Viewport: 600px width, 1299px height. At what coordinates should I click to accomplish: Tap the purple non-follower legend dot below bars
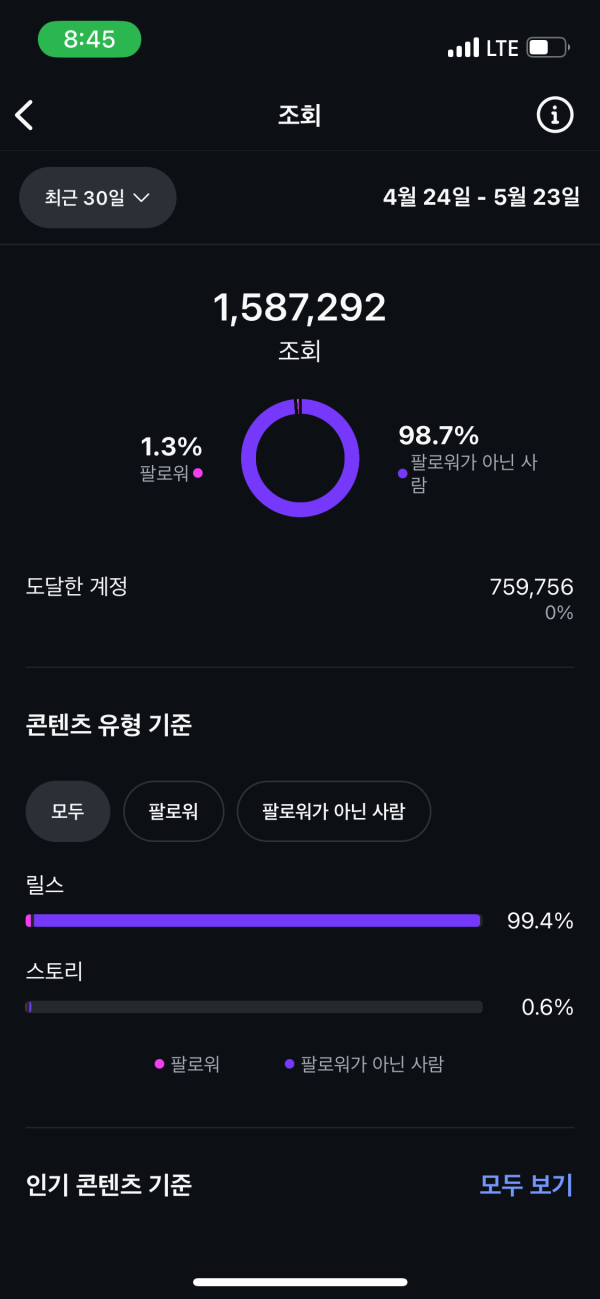(x=289, y=1064)
